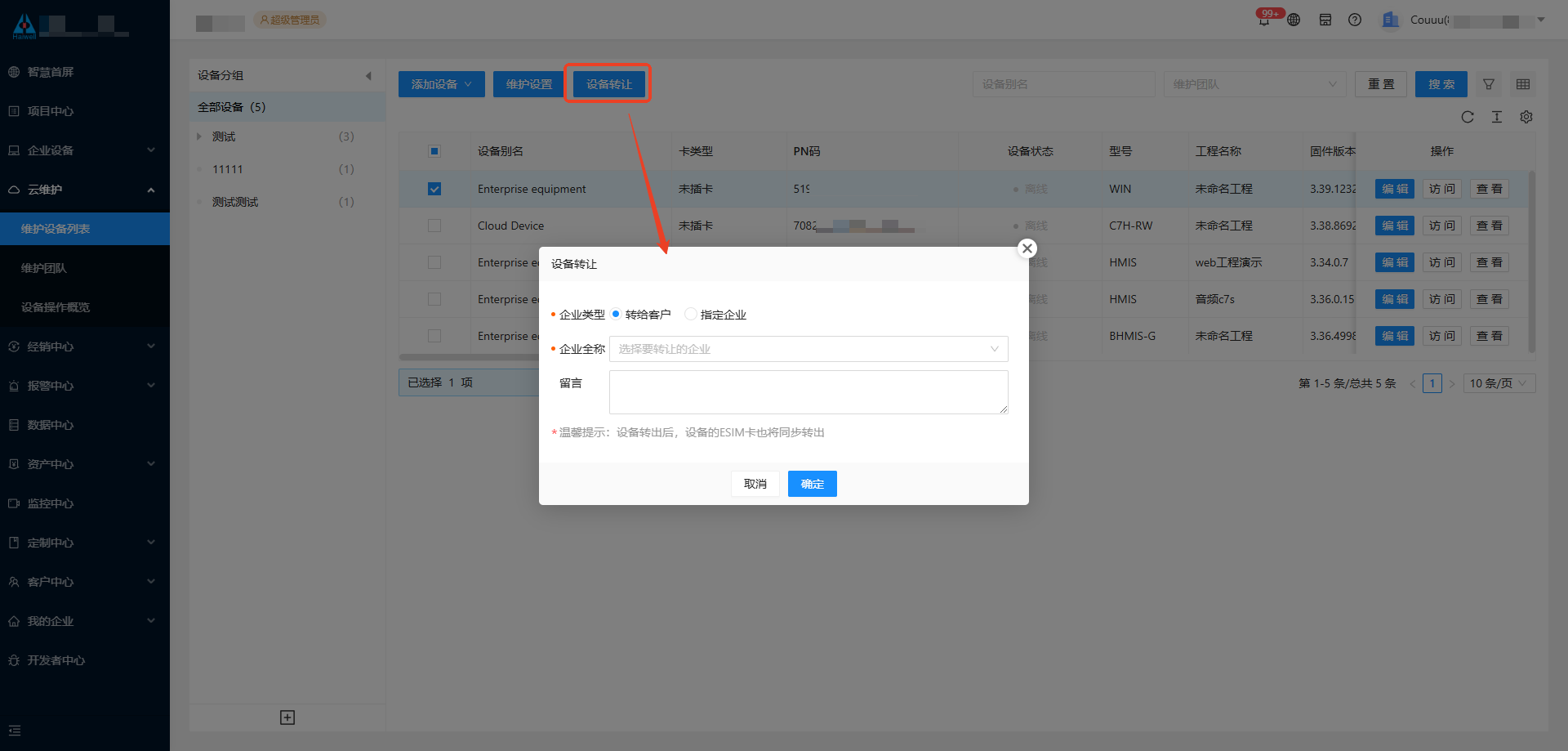
Task: Select the 指定企业 radio option
Action: click(x=691, y=314)
